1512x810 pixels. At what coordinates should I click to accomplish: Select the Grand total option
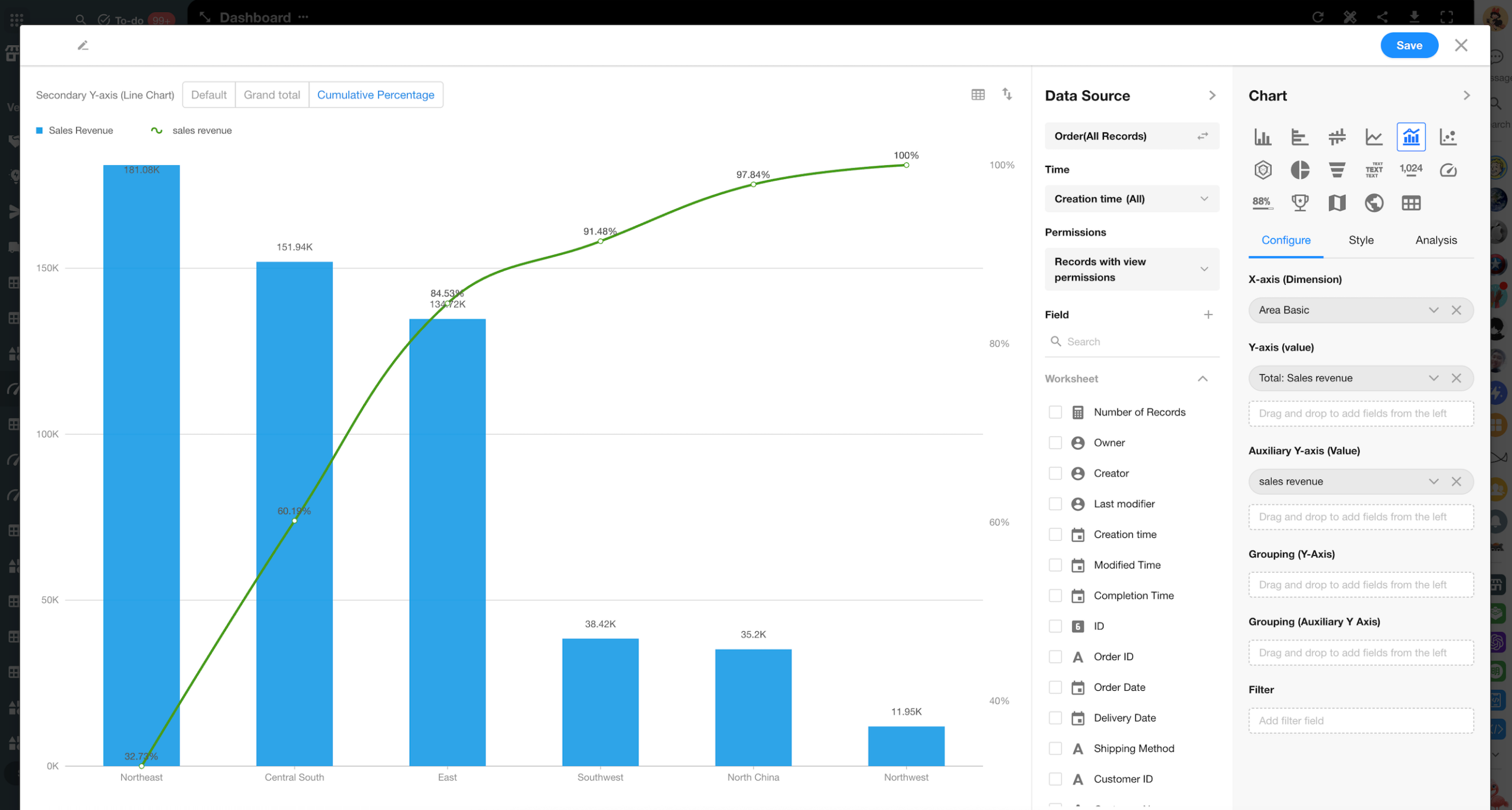(272, 95)
